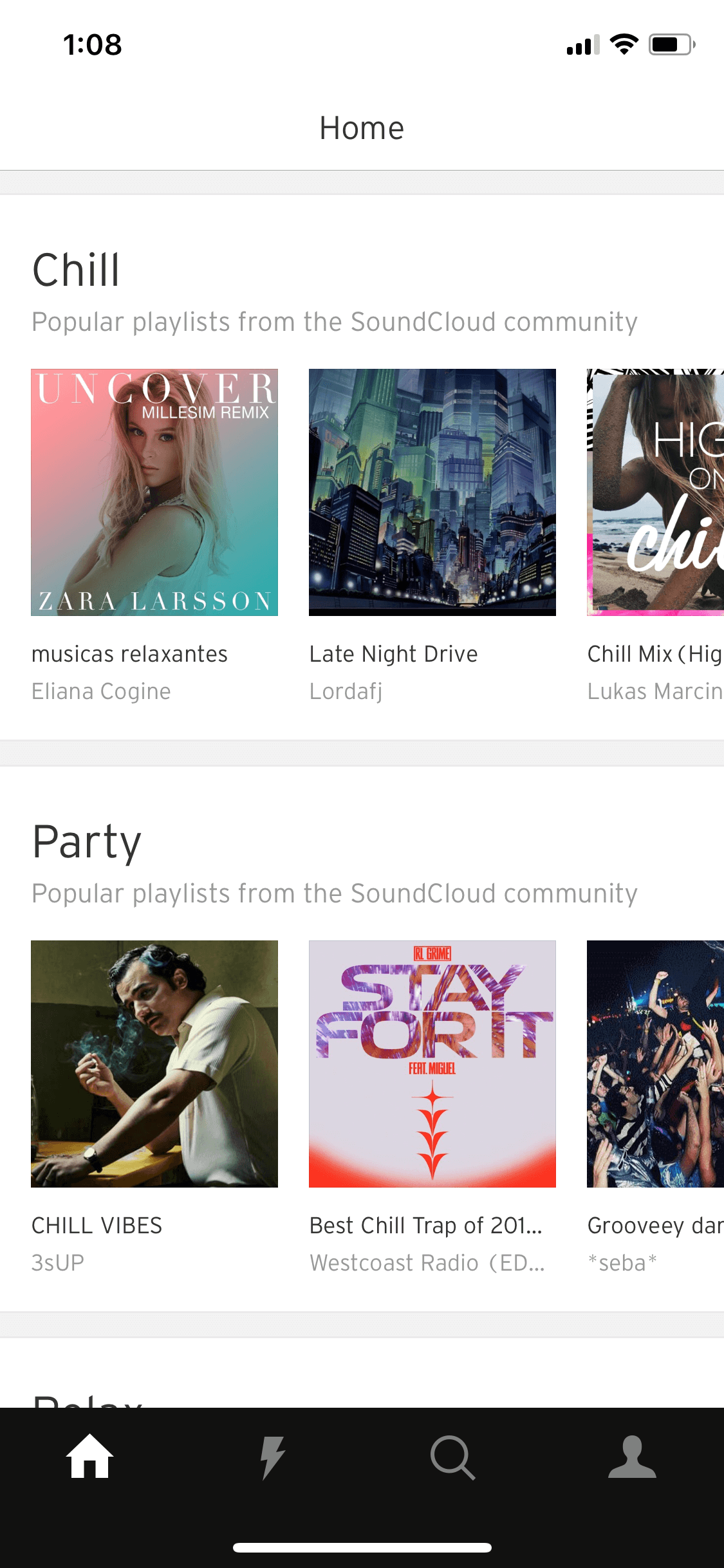This screenshot has height=1568, width=724.
Task: Tap the battery icon in status bar
Action: click(672, 44)
